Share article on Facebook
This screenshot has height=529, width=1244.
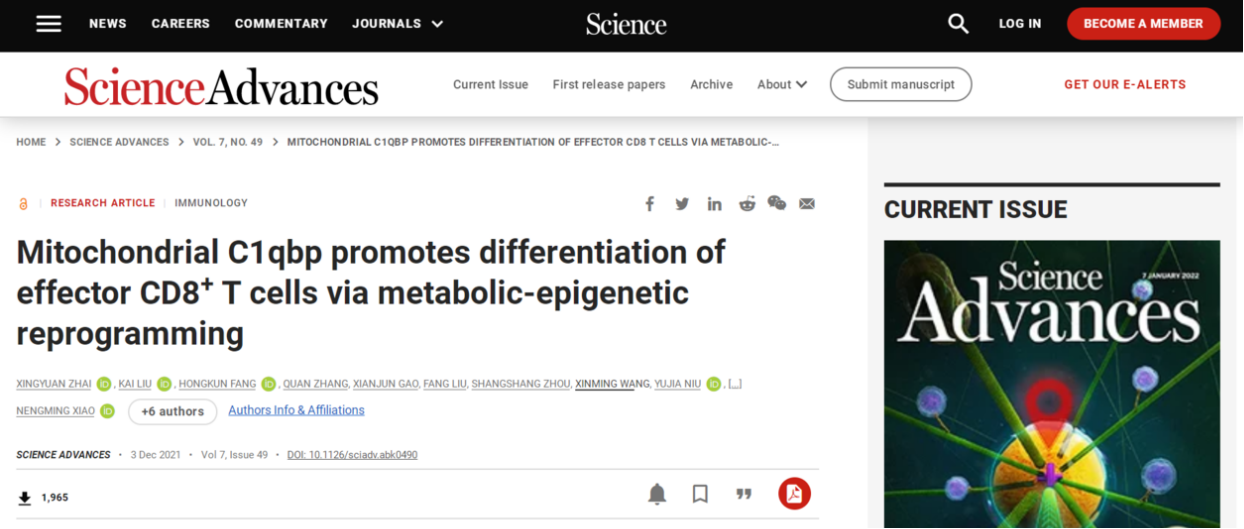click(650, 204)
